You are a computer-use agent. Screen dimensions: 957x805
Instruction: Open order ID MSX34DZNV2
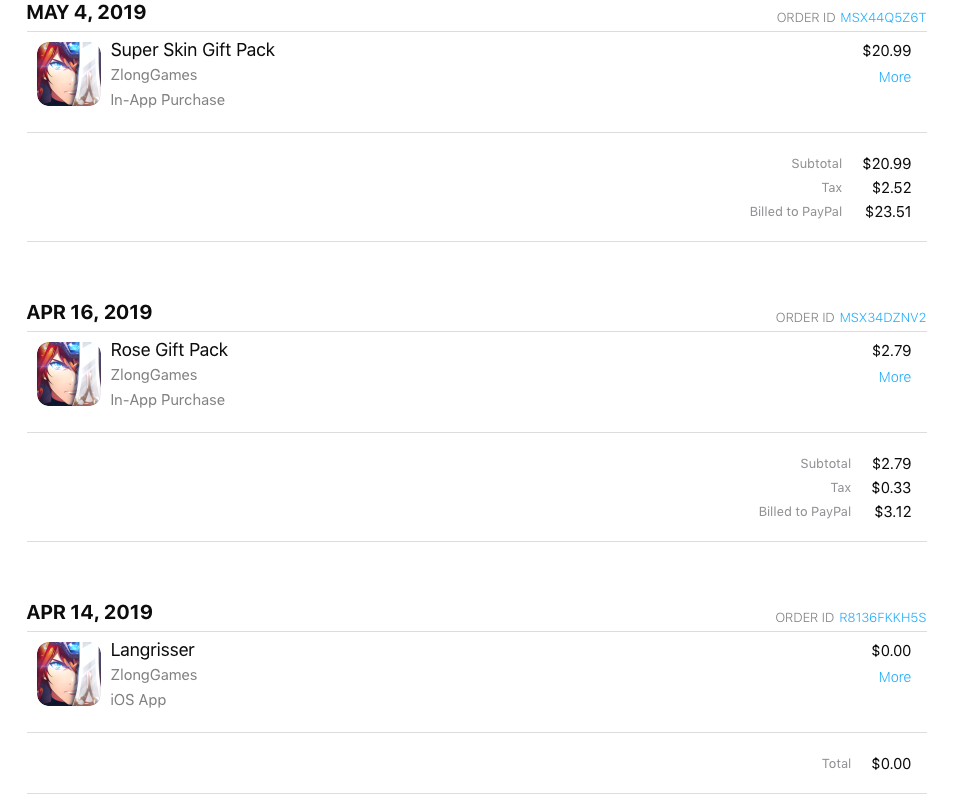pos(883,318)
